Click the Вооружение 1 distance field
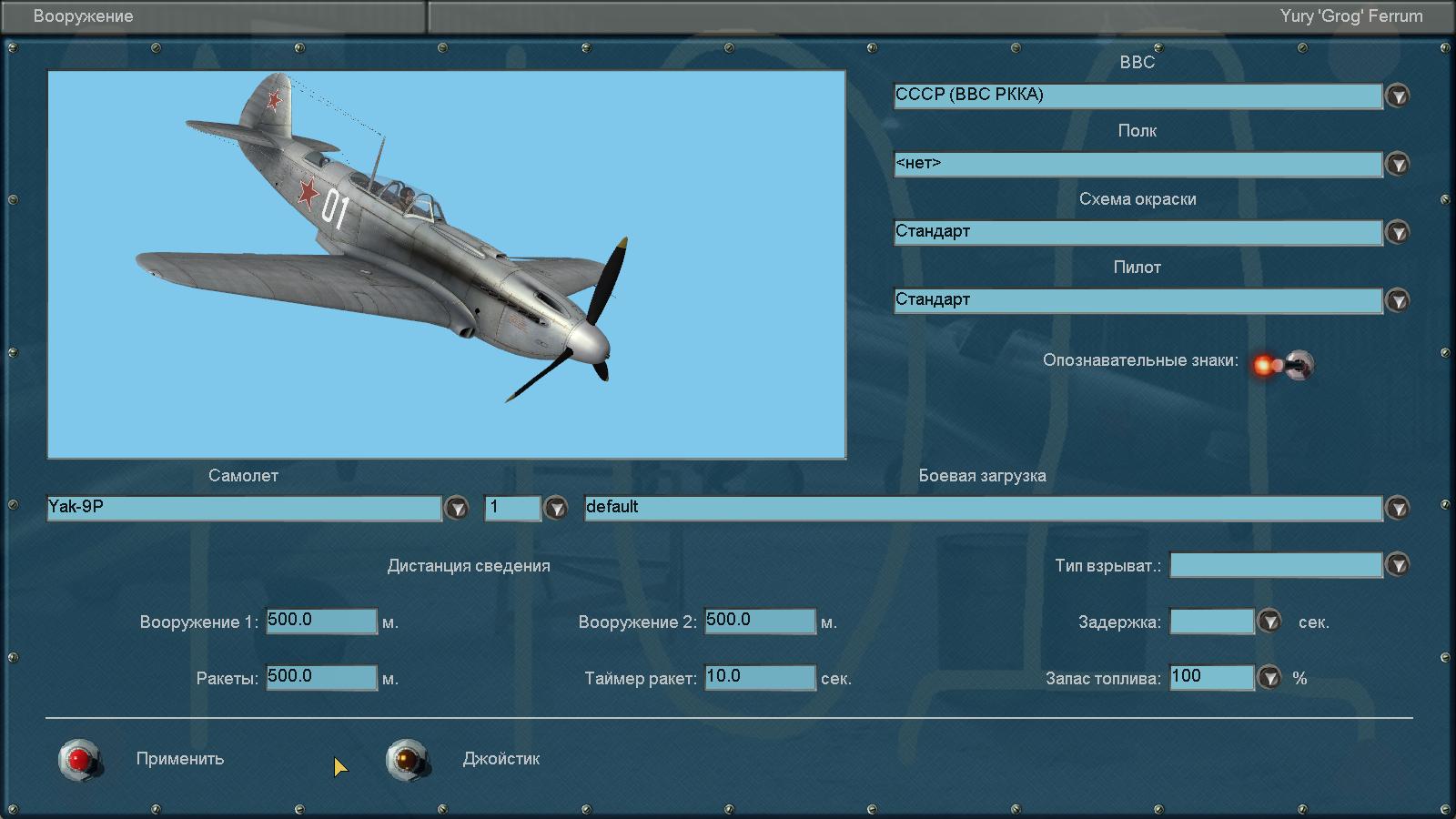 click(321, 621)
